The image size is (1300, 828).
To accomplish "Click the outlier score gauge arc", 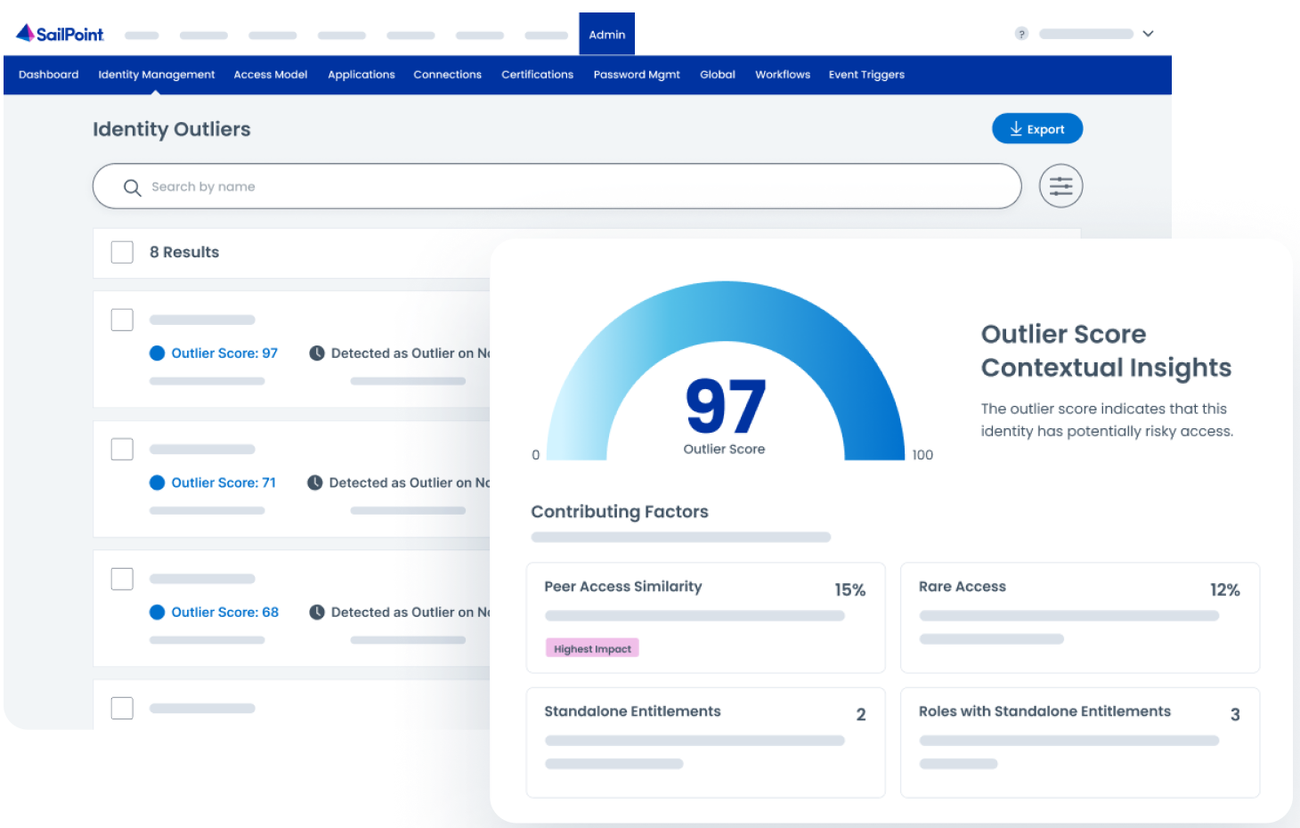I will click(725, 310).
